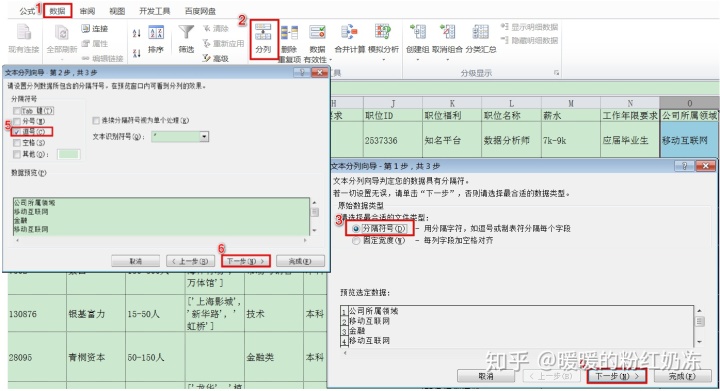Click 隐藏明细数据 hide detail item

pyautogui.click(x=529, y=40)
